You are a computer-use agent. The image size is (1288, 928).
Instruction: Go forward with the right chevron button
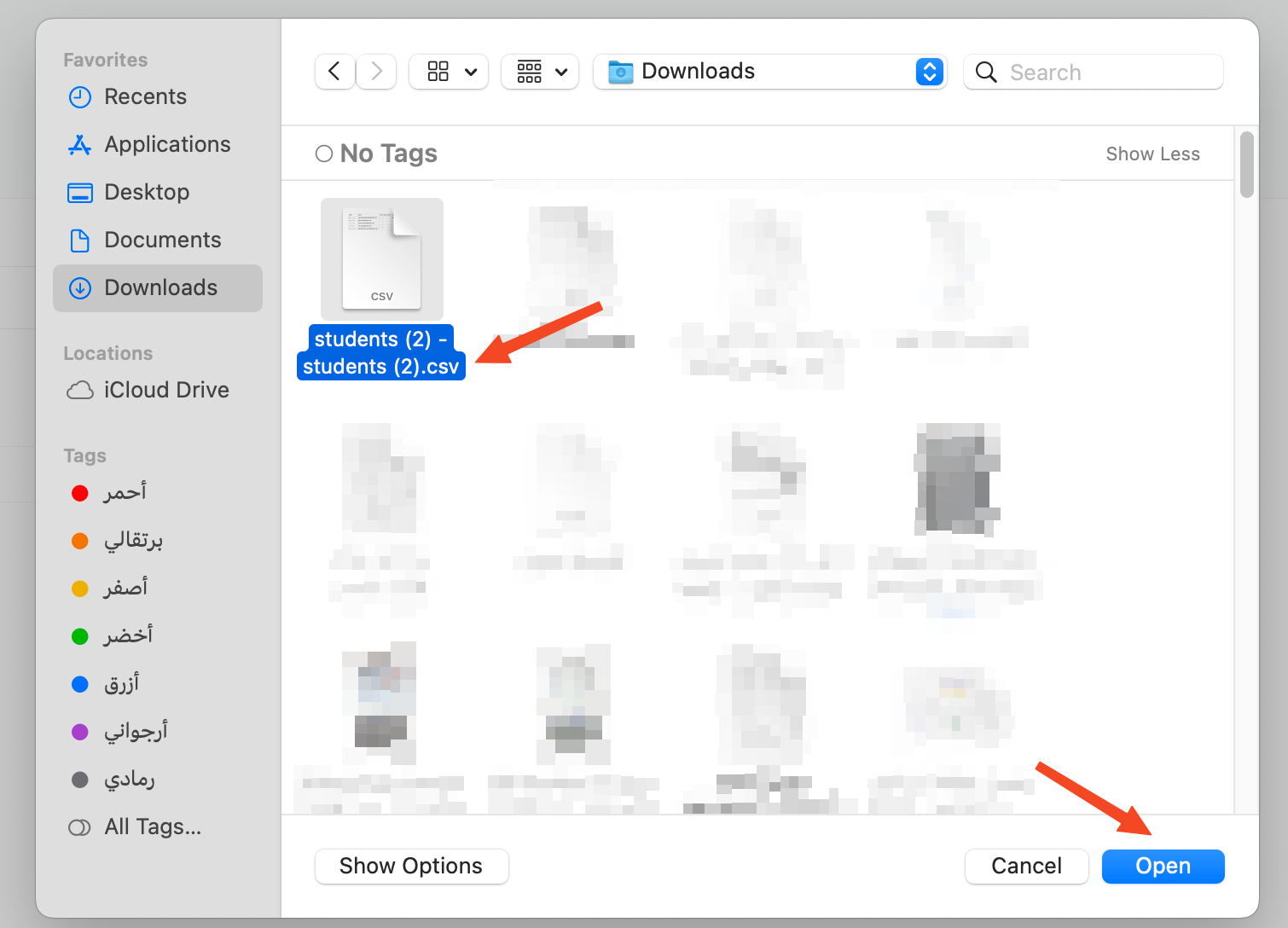coord(376,72)
